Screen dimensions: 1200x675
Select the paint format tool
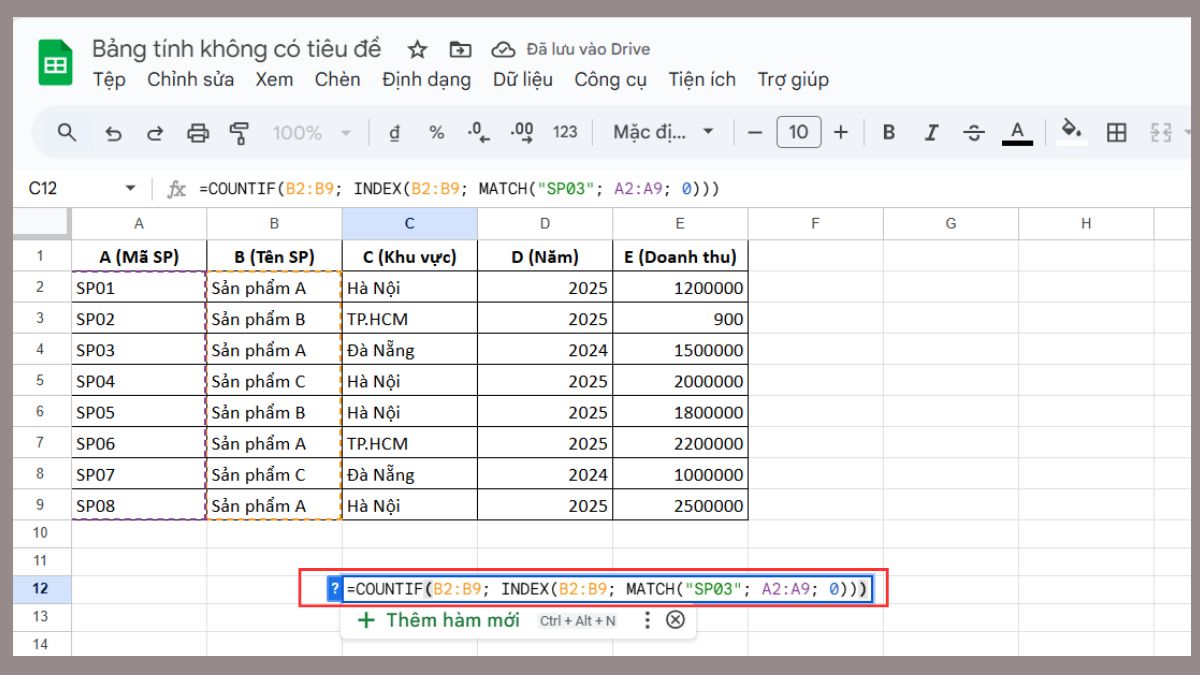click(x=239, y=132)
